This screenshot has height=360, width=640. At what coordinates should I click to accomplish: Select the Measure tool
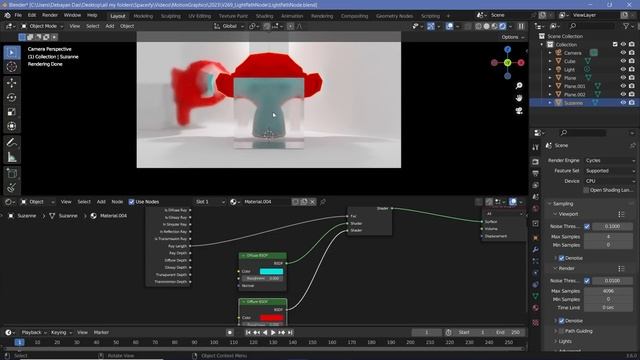pos(11,157)
